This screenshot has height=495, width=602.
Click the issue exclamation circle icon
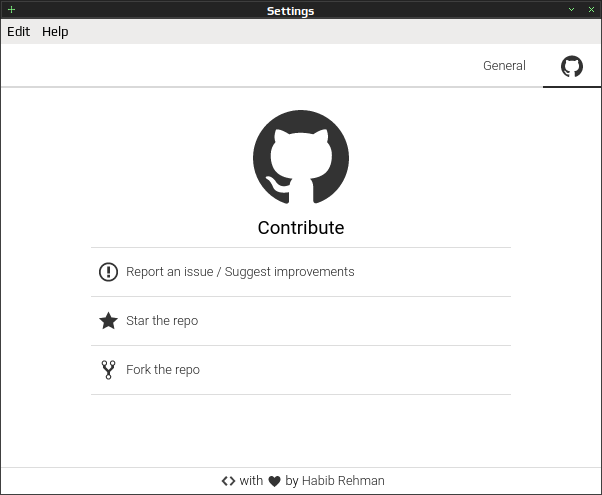(108, 272)
